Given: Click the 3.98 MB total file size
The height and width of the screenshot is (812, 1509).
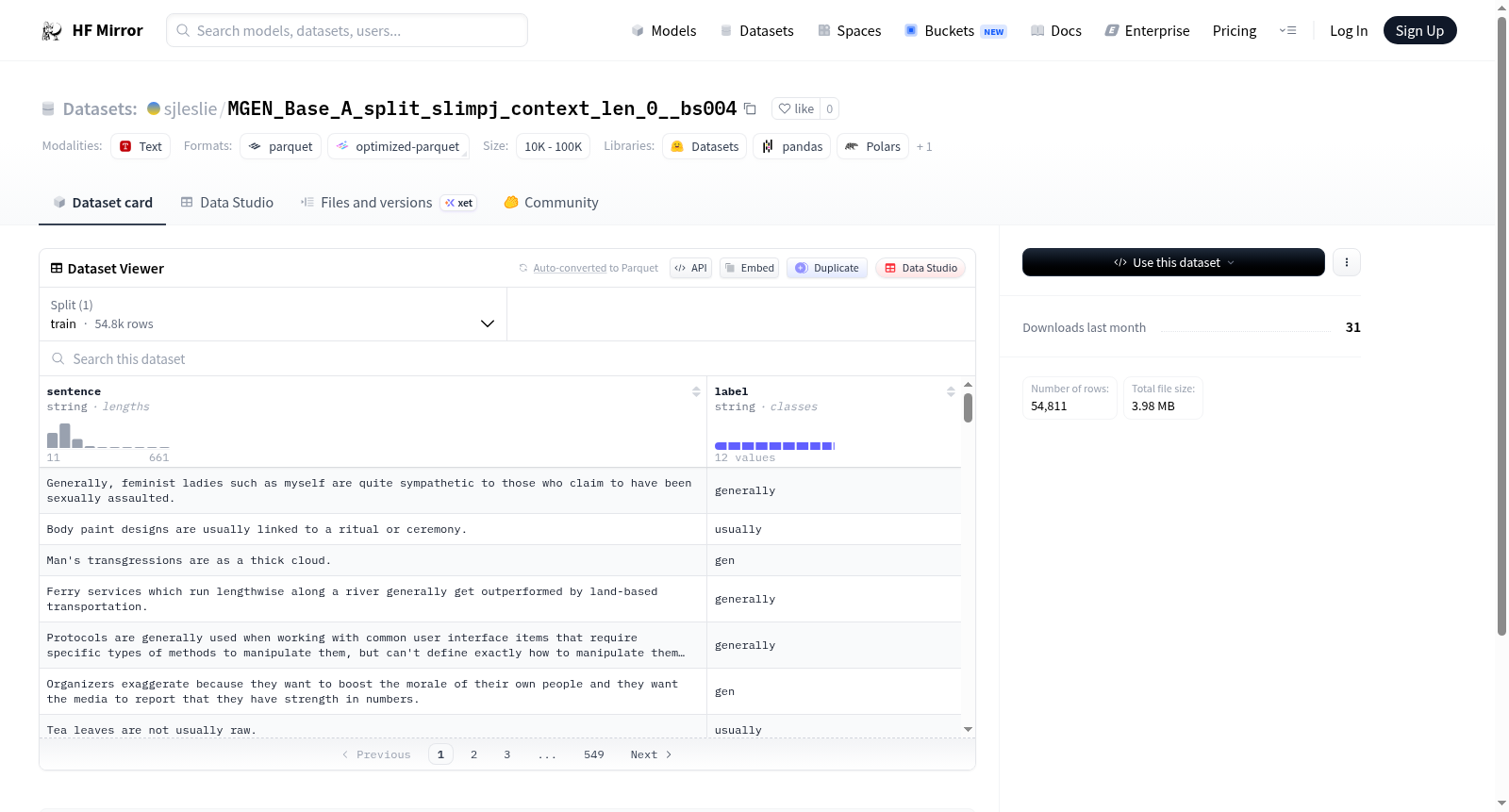Looking at the screenshot, I should pos(1153,406).
